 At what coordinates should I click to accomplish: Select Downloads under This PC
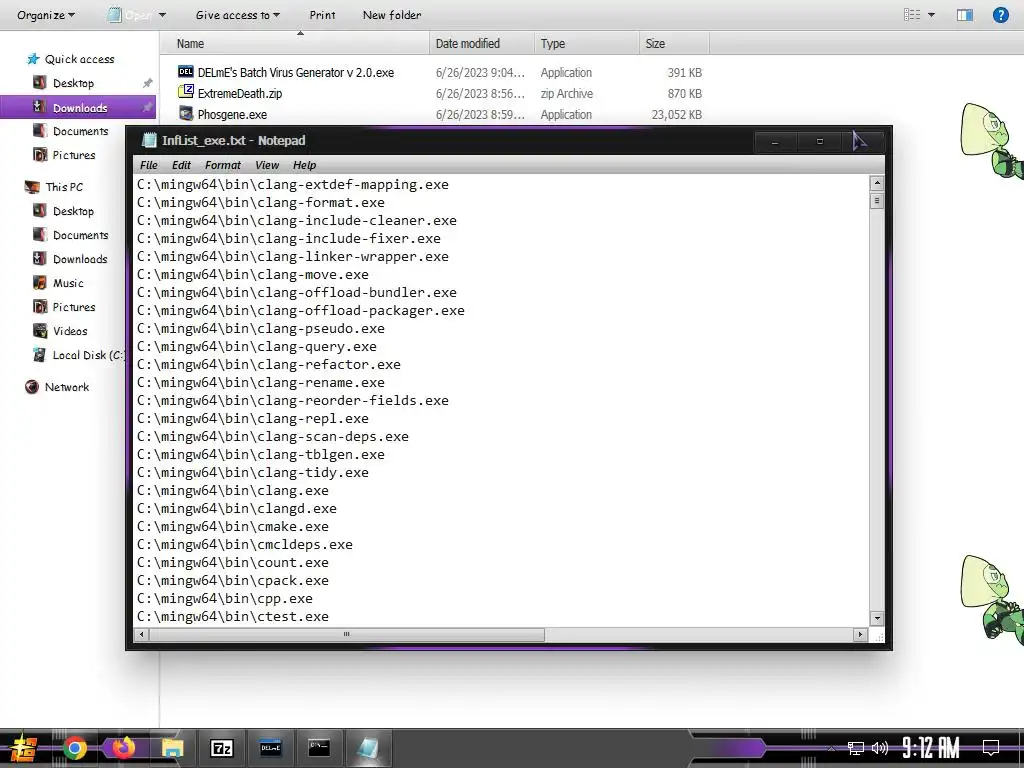pos(80,259)
